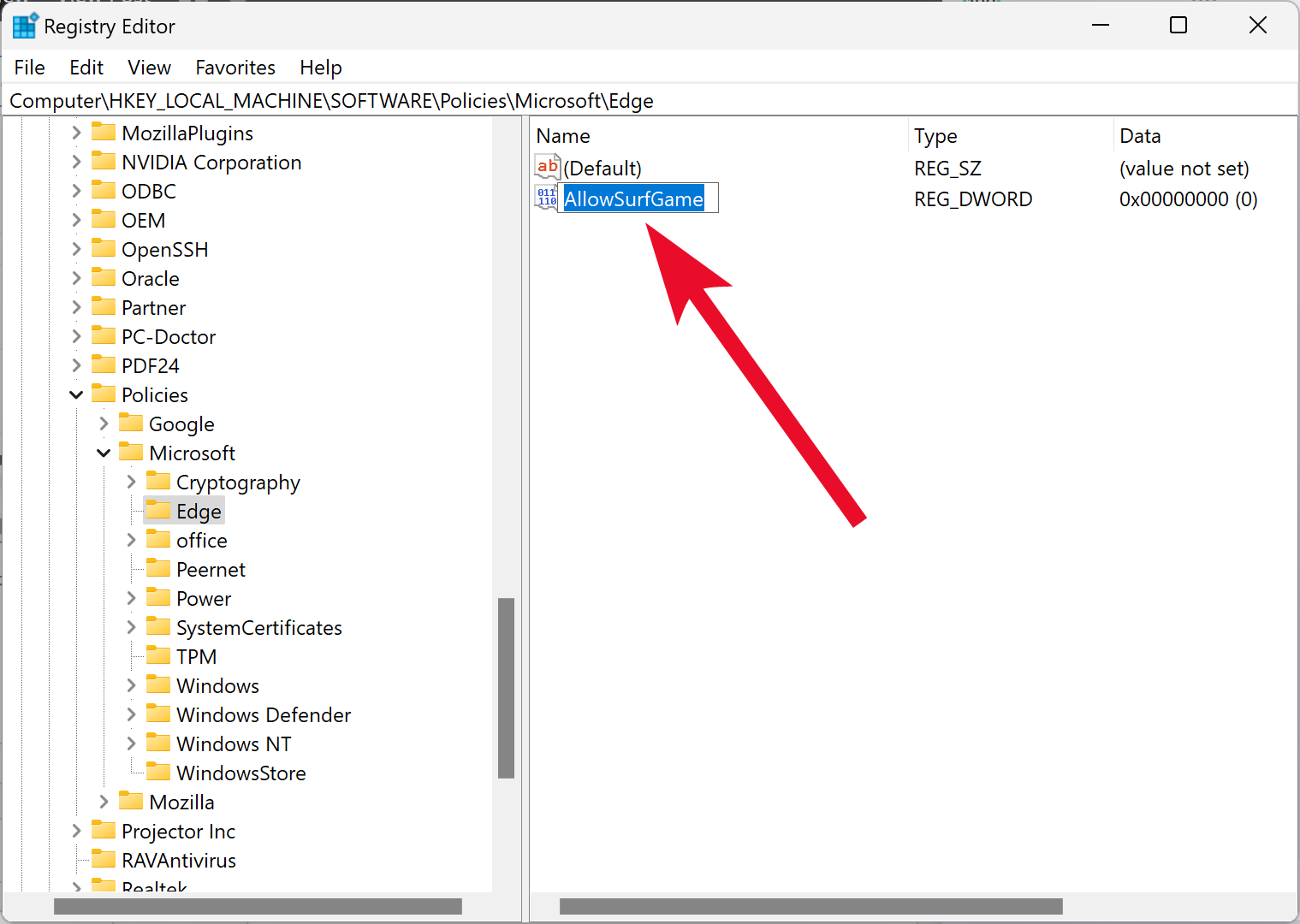
Task: Click the REG_DWORD type cell
Action: pos(973,199)
